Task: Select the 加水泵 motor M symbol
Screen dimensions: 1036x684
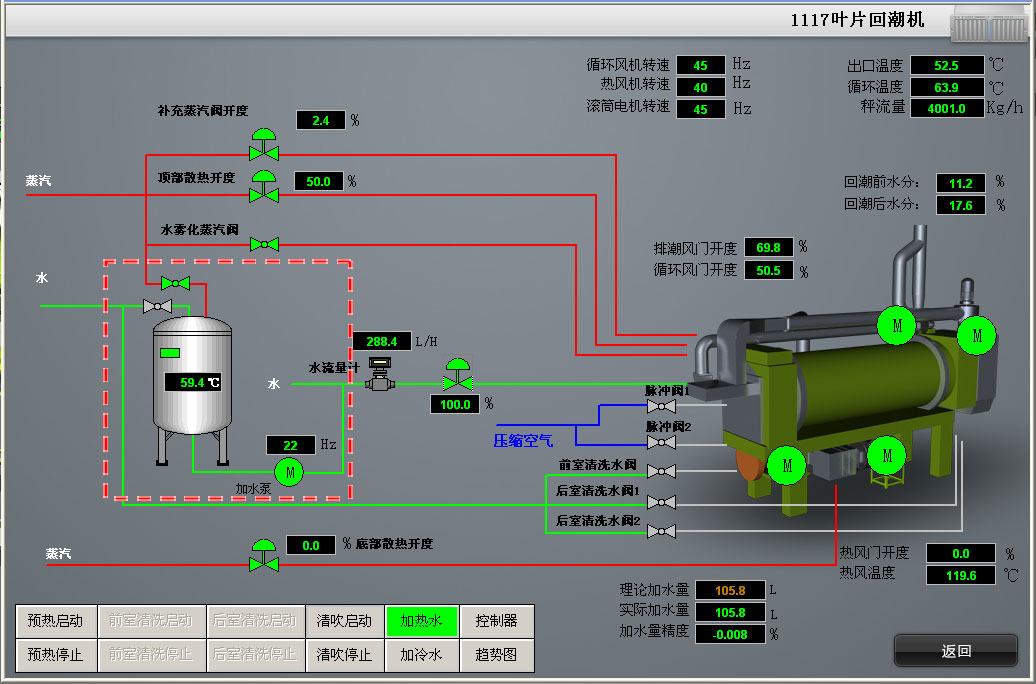Action: [289, 471]
